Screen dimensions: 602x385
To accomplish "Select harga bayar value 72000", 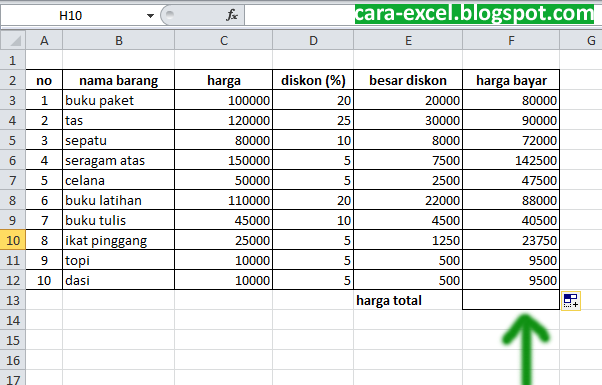I will pos(511,140).
